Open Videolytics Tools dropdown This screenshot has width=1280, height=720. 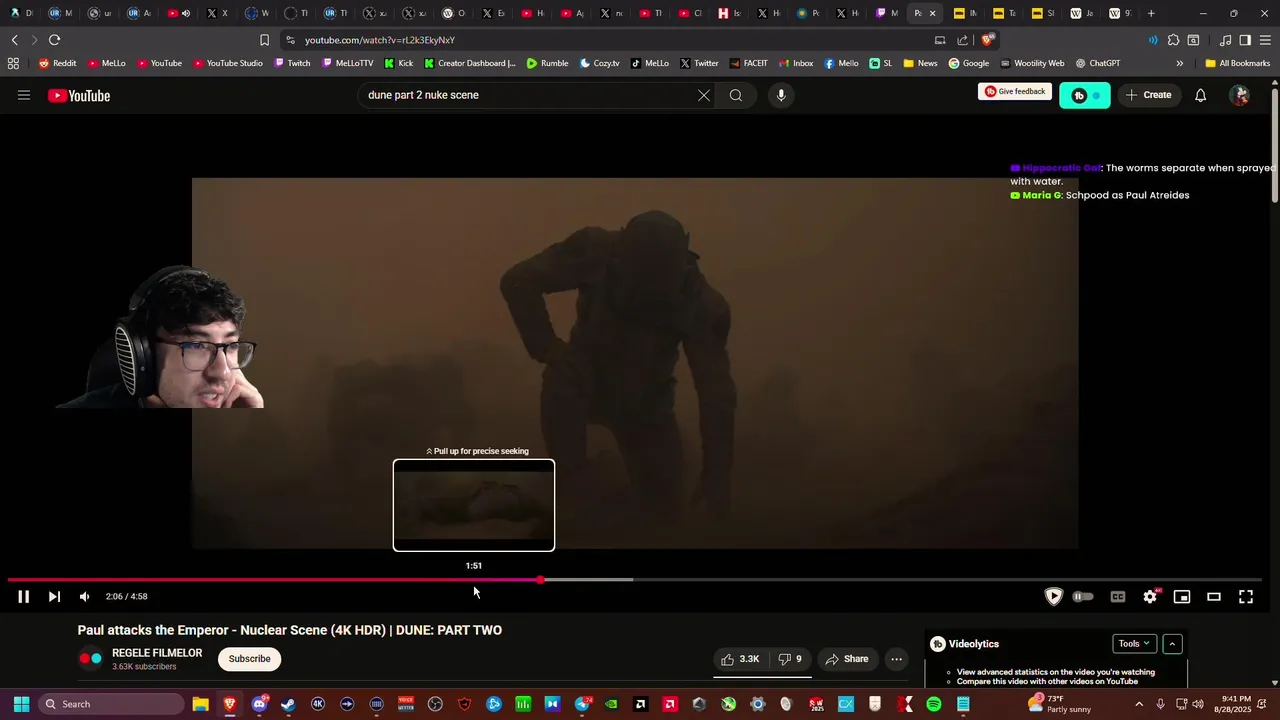click(1134, 644)
